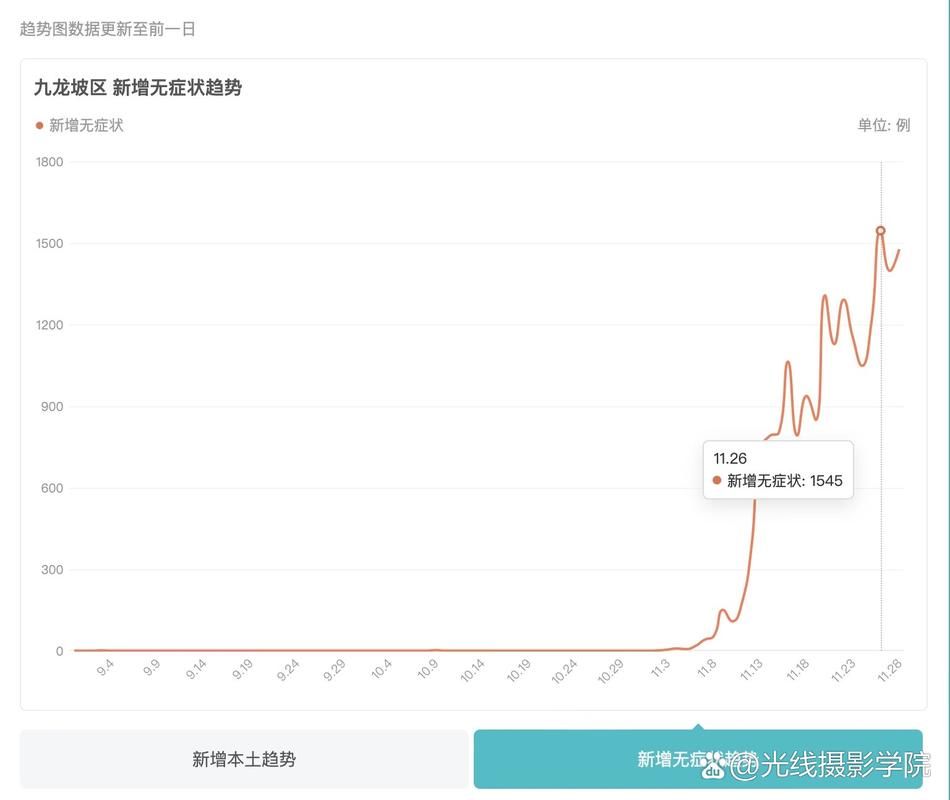Click the 900 y-axis value label

(x=52, y=407)
